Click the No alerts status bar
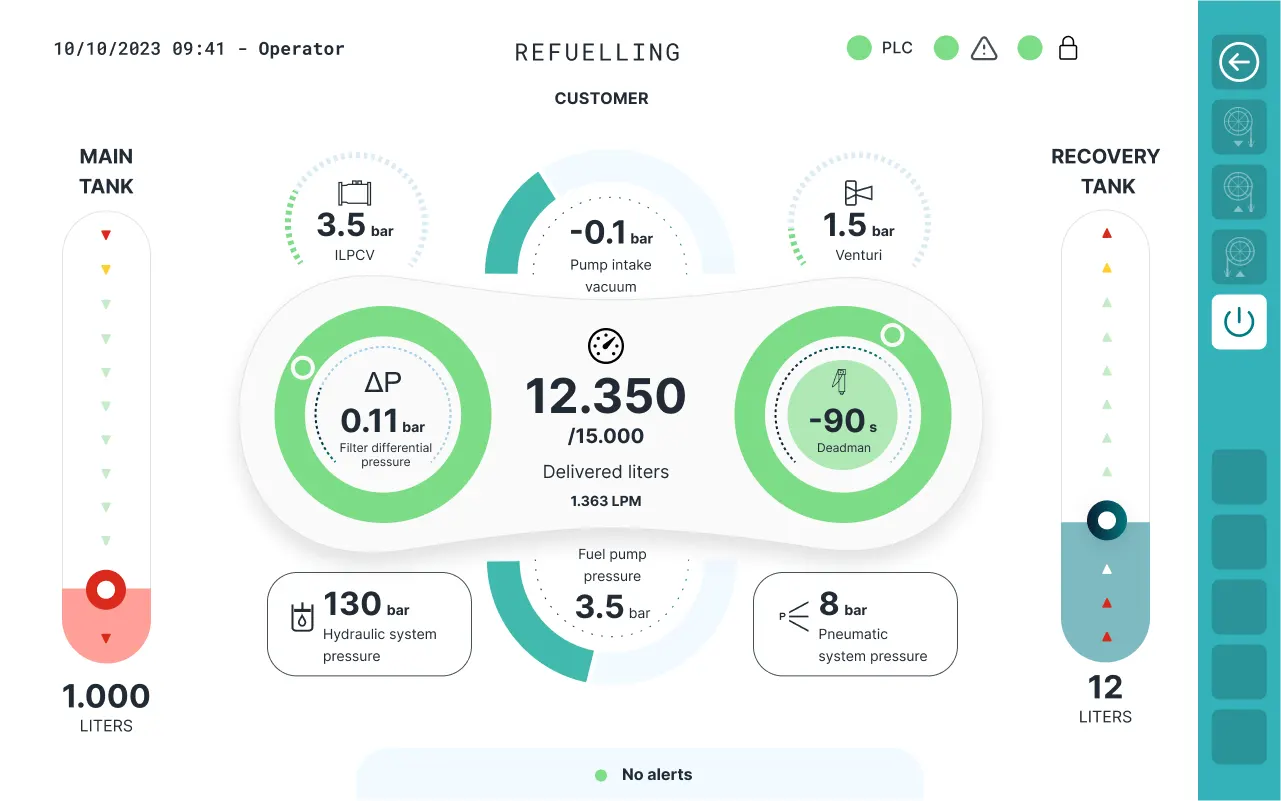 pyautogui.click(x=640, y=774)
